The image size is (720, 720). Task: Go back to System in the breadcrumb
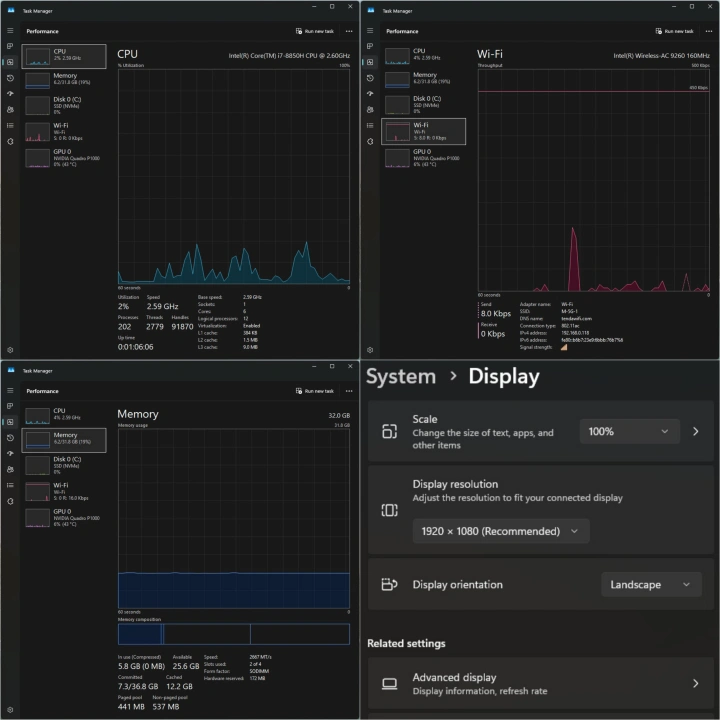[x=401, y=377]
